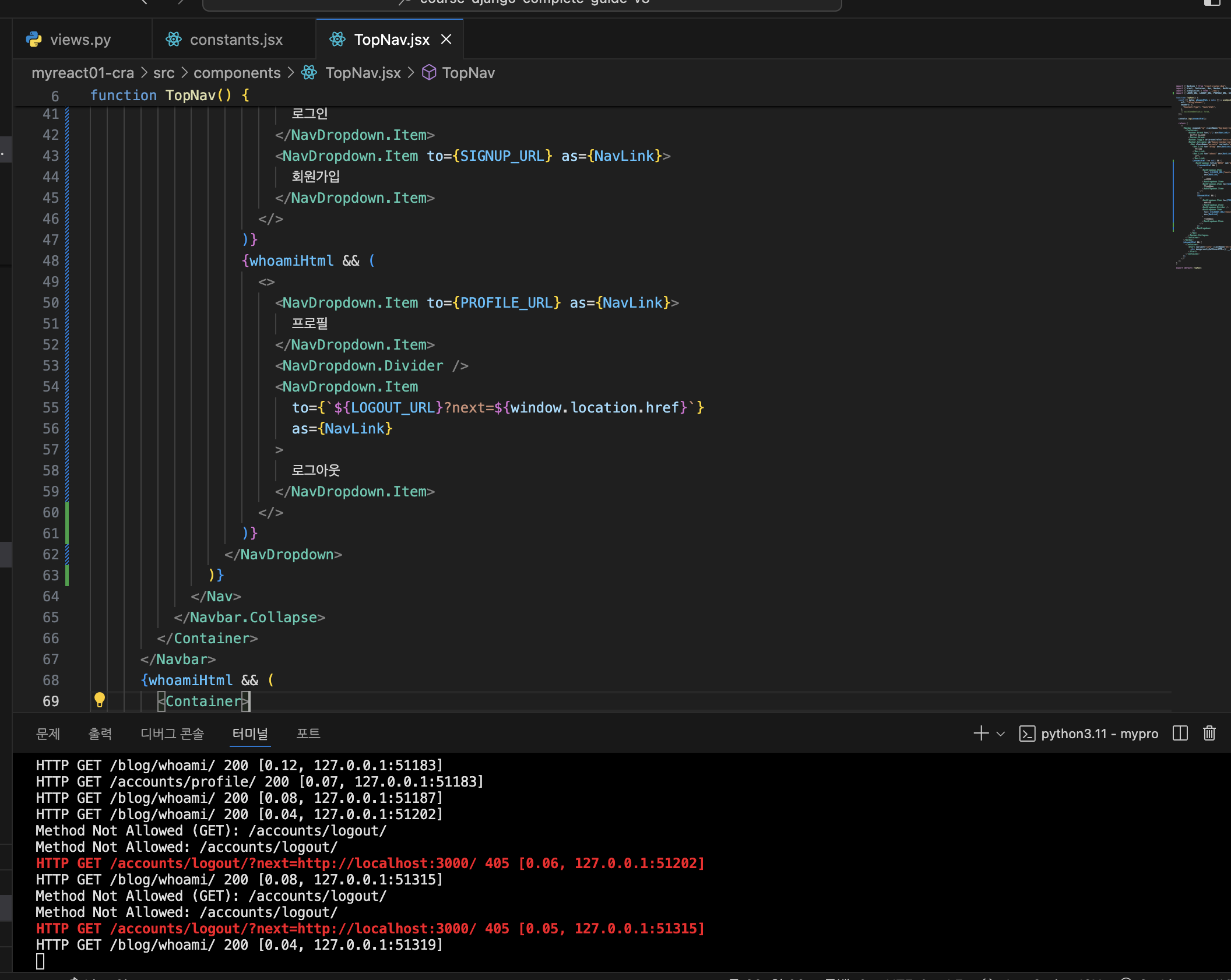This screenshot has height=980, width=1231.
Task: Click the terminal input cursor prompt
Action: point(40,961)
